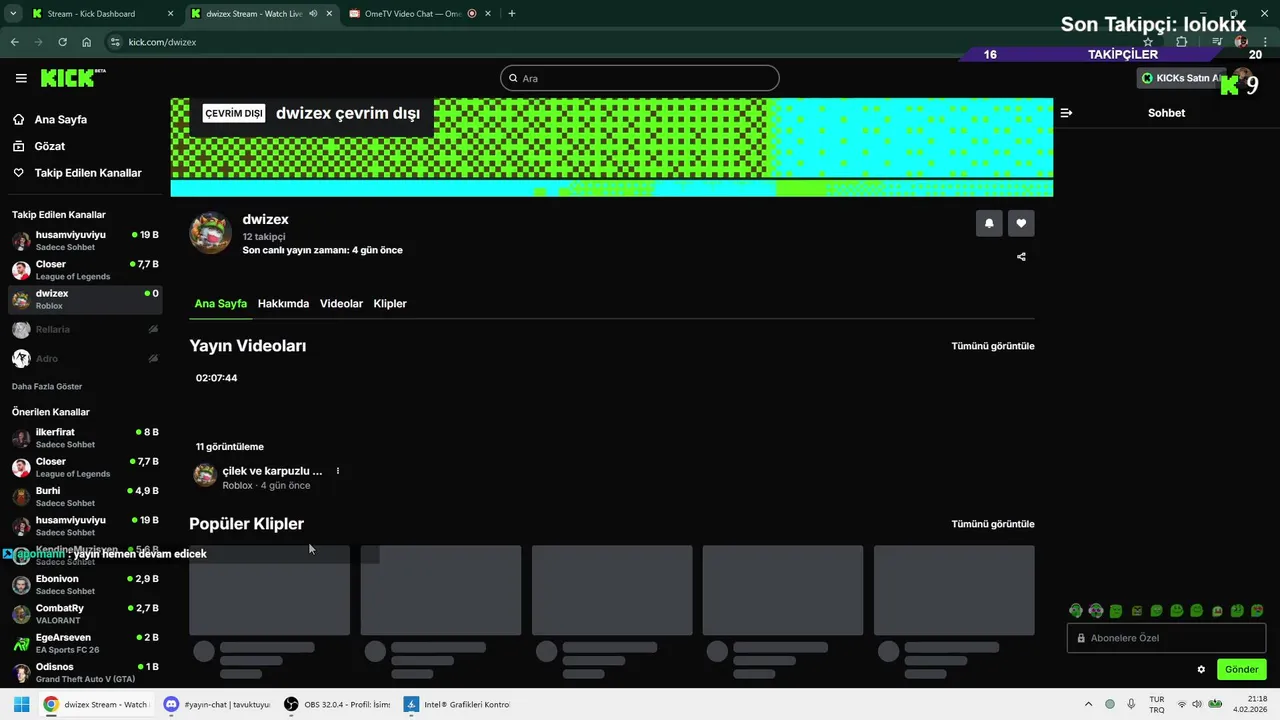Open video options three-dot menu

(x=338, y=471)
